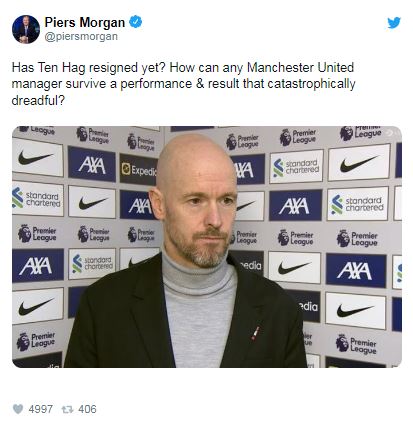Click the blue Twitter bird logo
Screen dimensions: 413x423
394,23
